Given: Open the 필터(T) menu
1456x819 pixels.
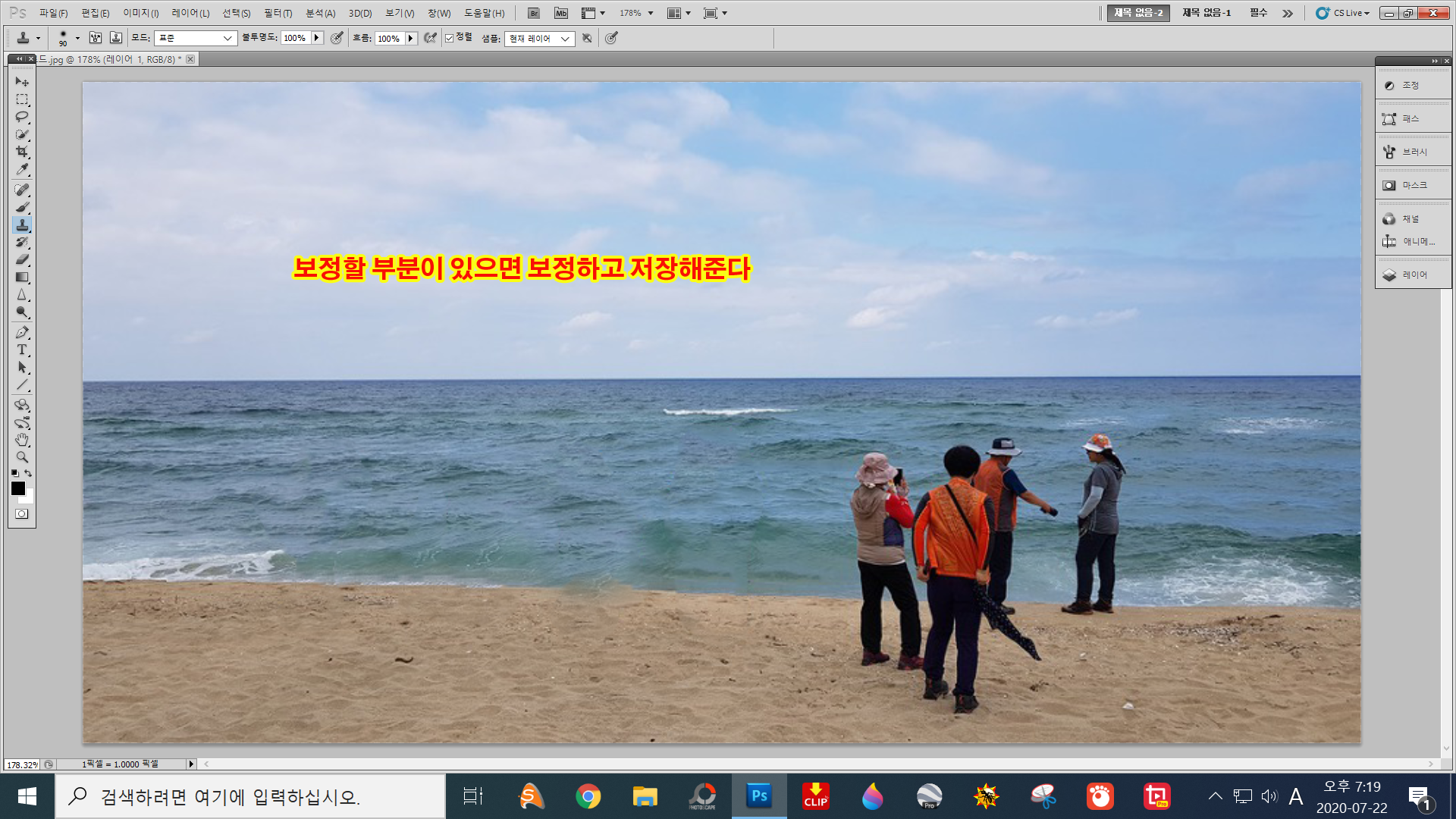Looking at the screenshot, I should click(278, 13).
